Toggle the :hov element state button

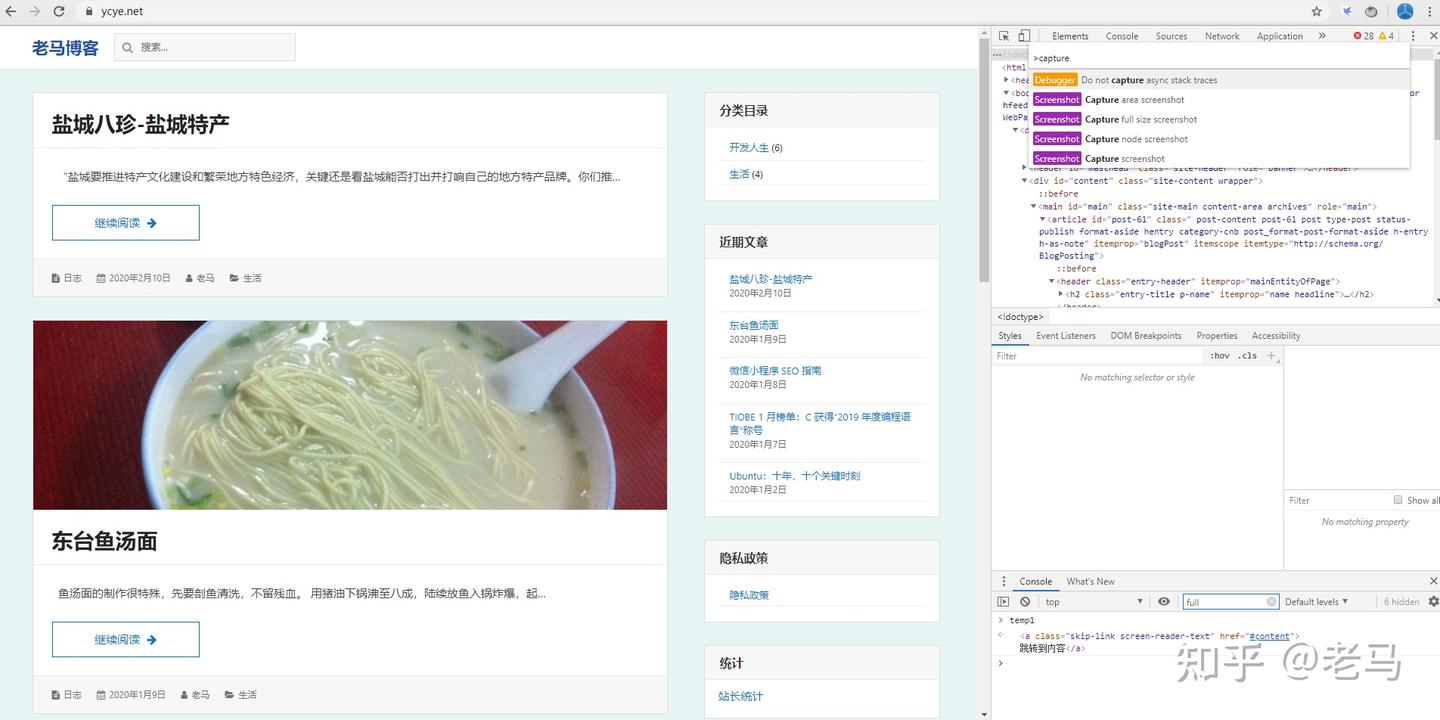coord(1219,356)
